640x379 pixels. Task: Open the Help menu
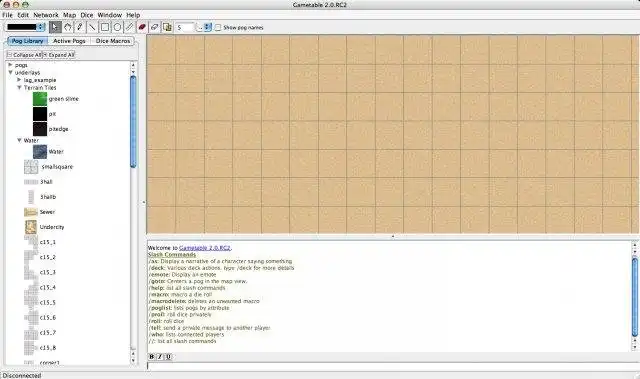click(133, 15)
